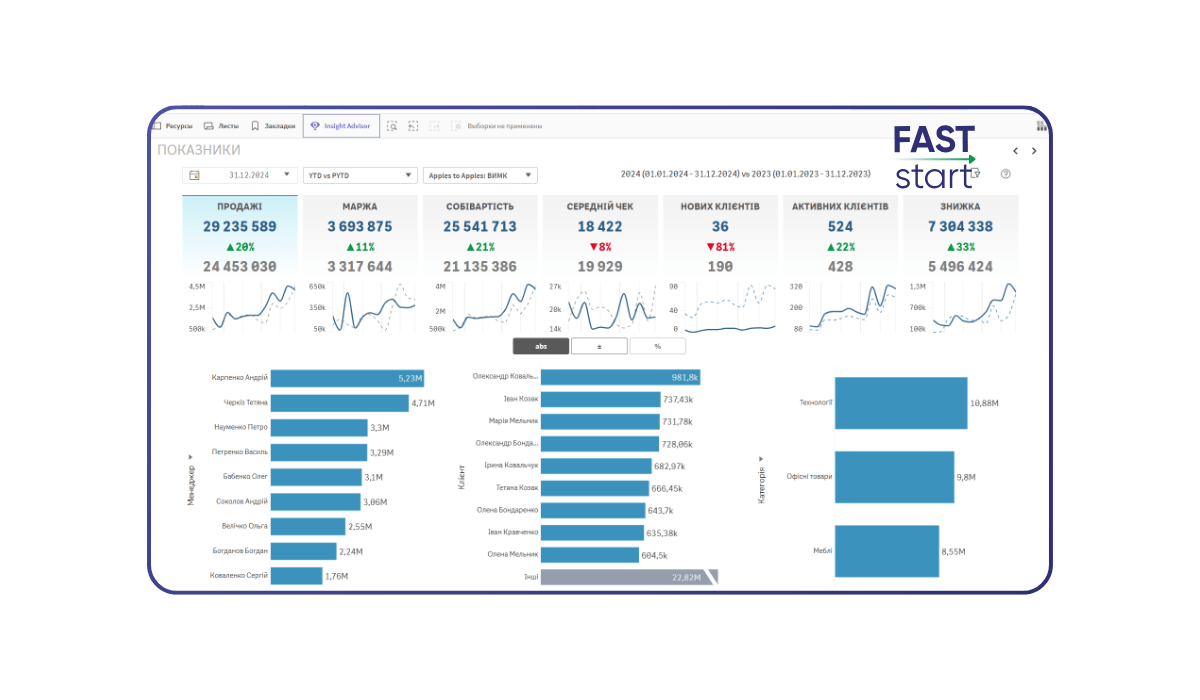Viewport: 1200px width, 700px height.
Task: Click the smart search magnifier icon
Action: pyautogui.click(x=393, y=125)
